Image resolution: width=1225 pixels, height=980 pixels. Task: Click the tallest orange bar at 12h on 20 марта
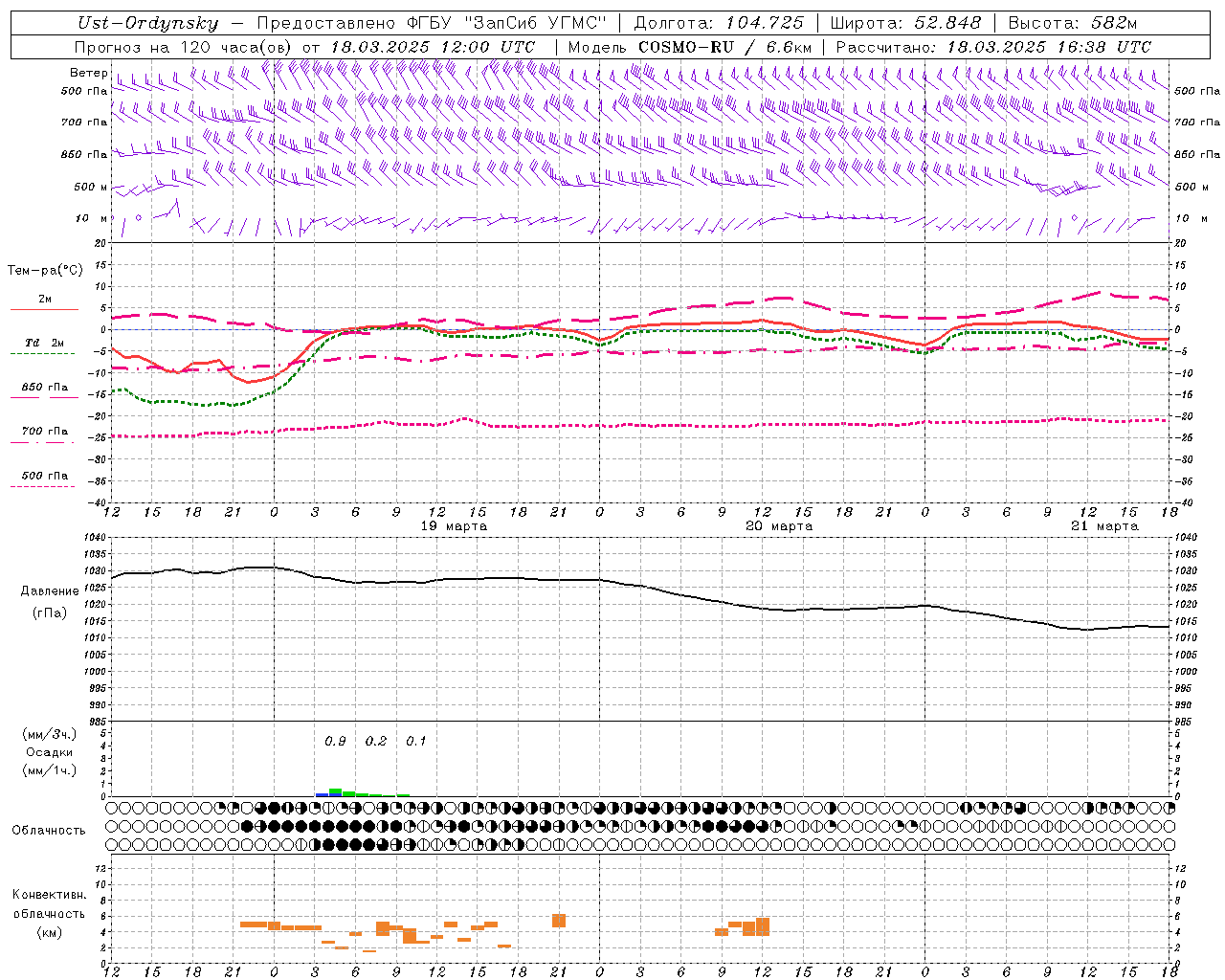coord(763,926)
